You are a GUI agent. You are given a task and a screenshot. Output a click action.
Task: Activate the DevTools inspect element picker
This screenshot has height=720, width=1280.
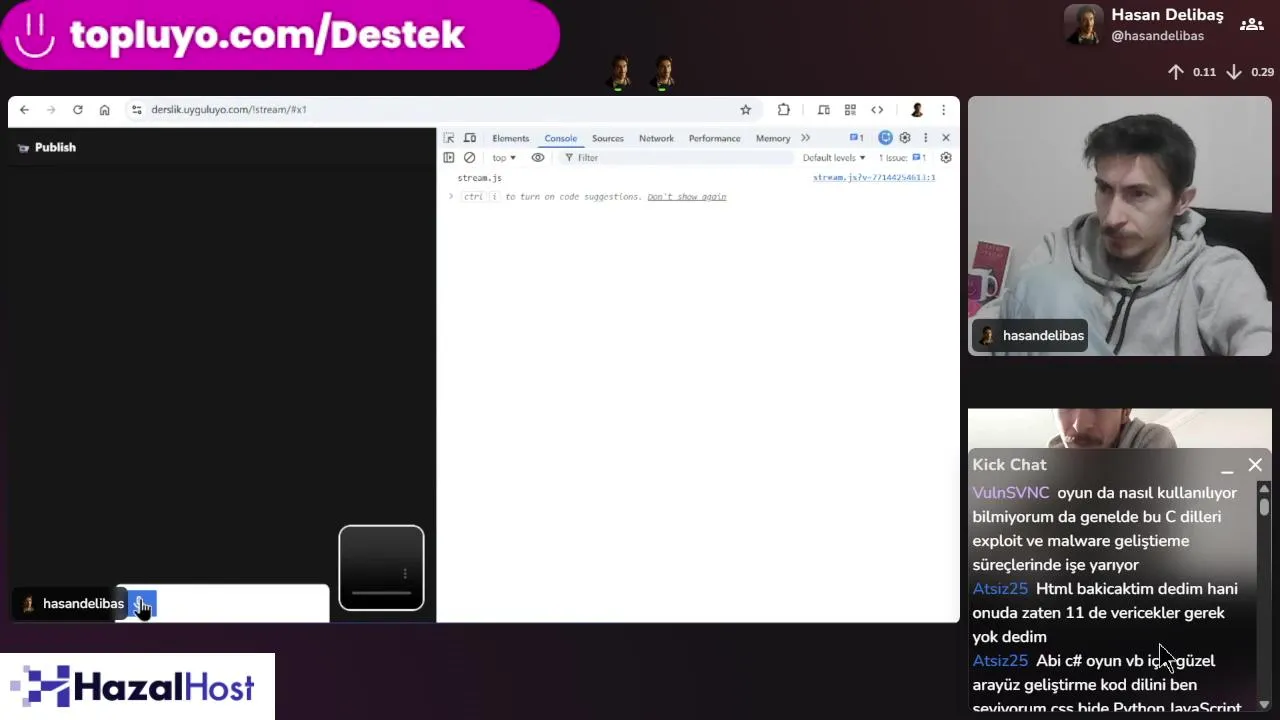coord(449,138)
